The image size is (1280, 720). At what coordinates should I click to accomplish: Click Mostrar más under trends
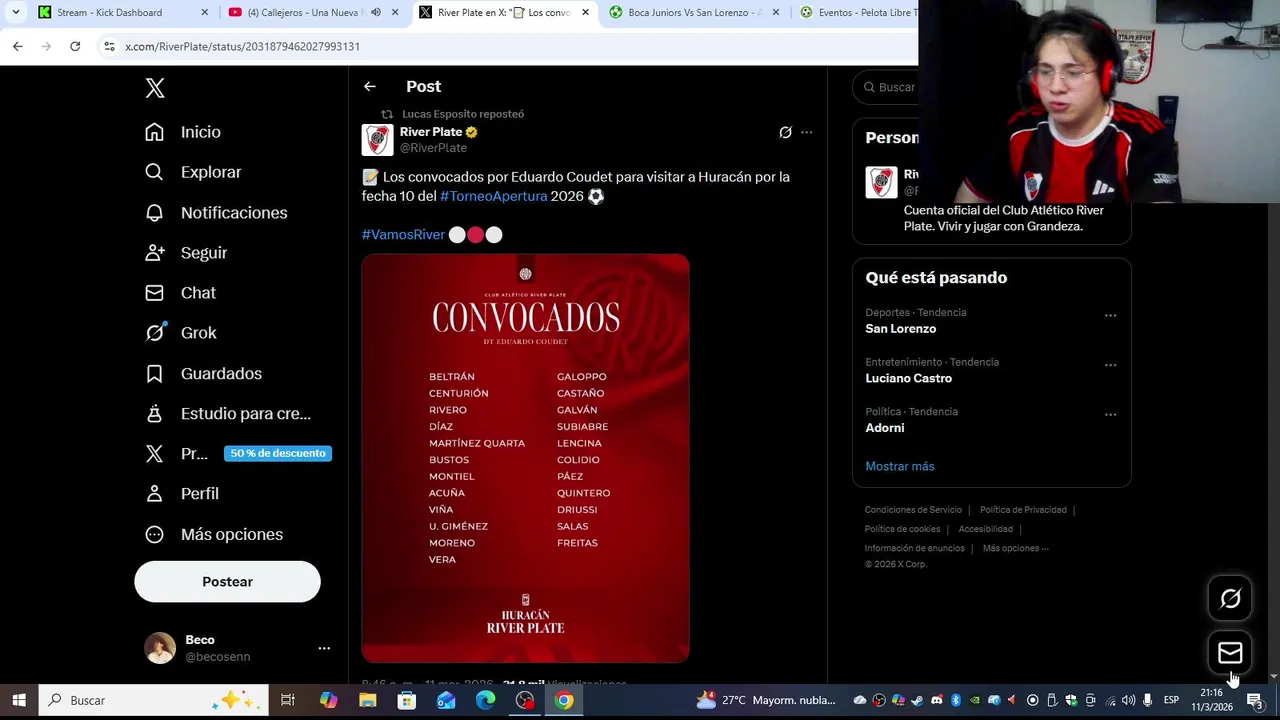click(x=899, y=466)
